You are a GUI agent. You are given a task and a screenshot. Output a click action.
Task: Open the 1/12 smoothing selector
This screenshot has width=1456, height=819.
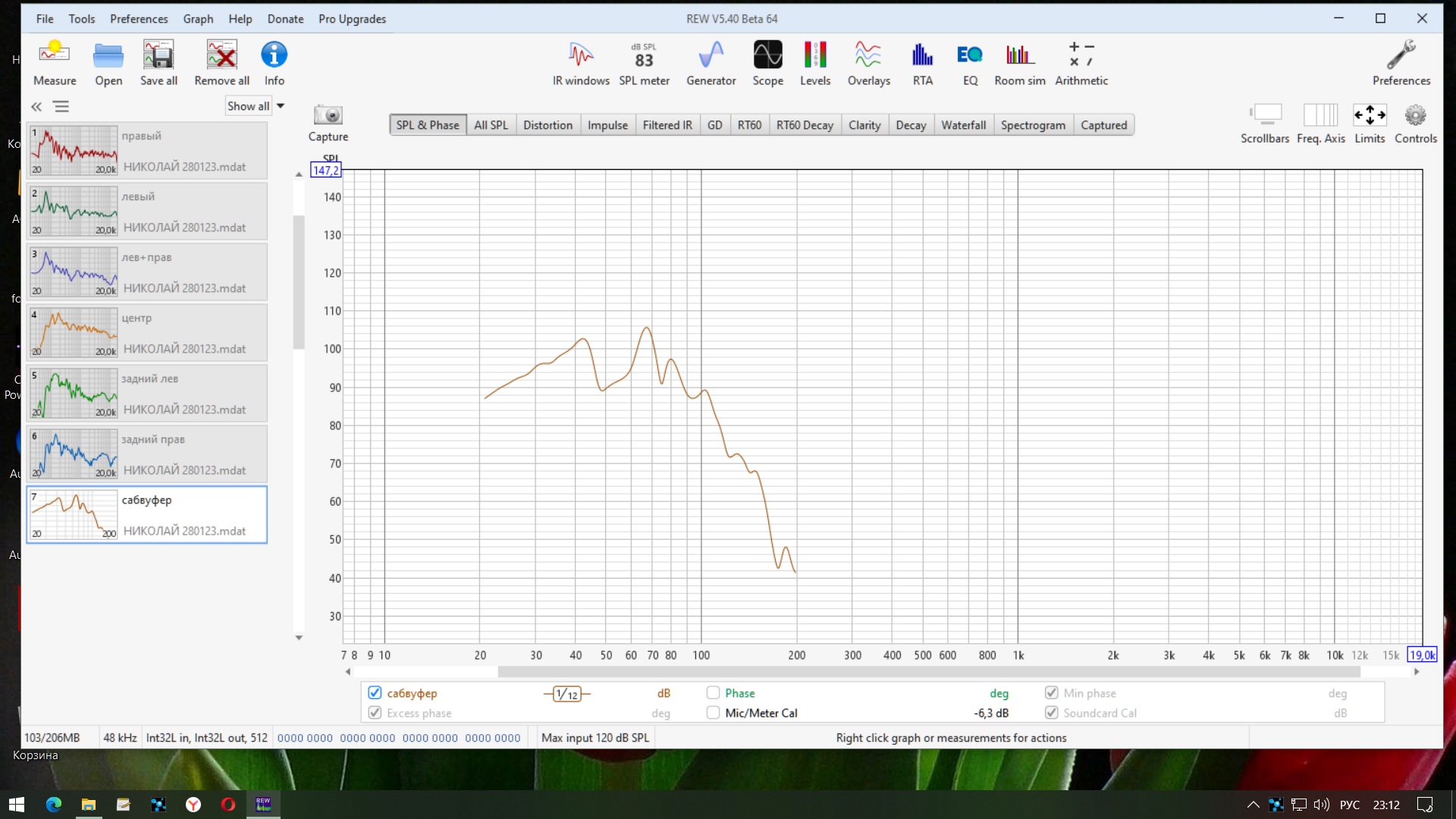(x=566, y=694)
